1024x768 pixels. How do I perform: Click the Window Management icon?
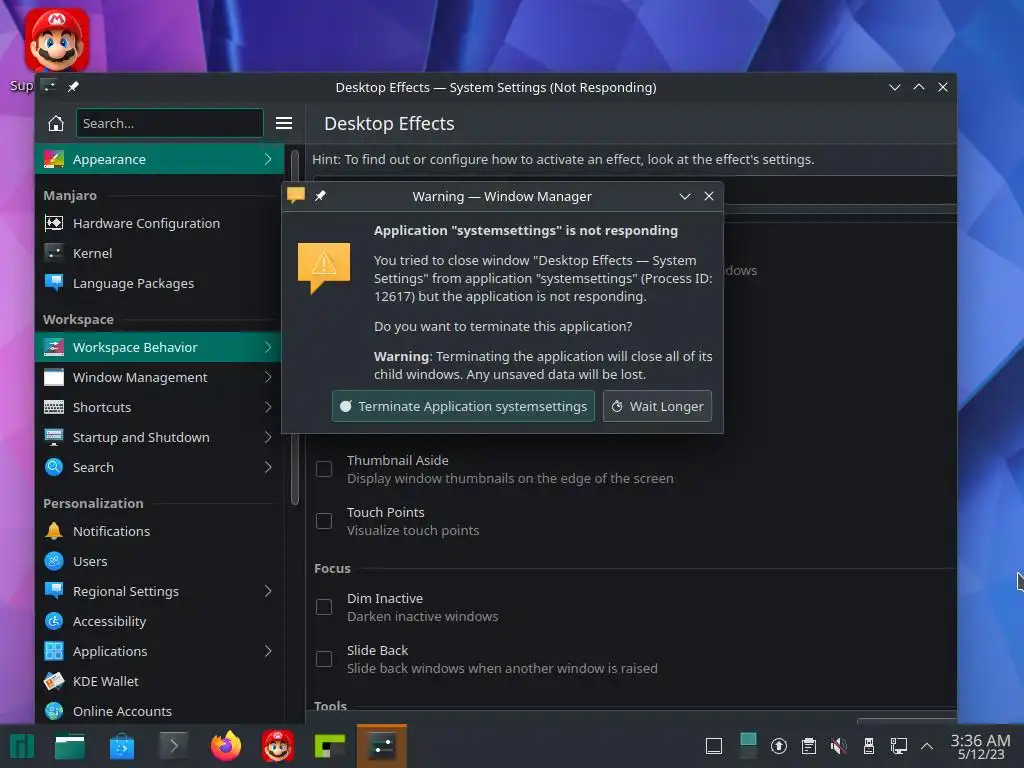tap(54, 377)
